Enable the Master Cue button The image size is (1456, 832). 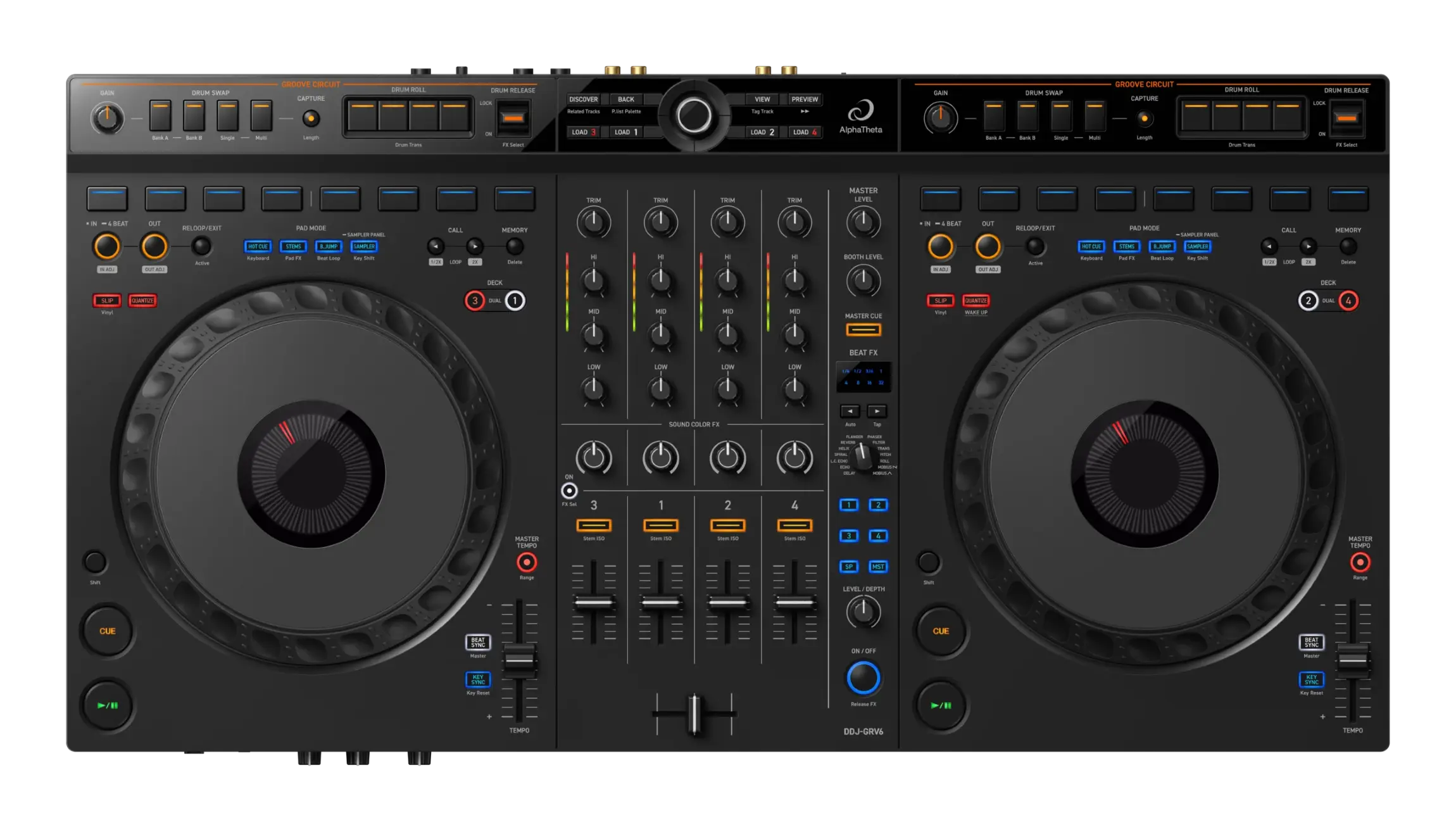point(863,330)
